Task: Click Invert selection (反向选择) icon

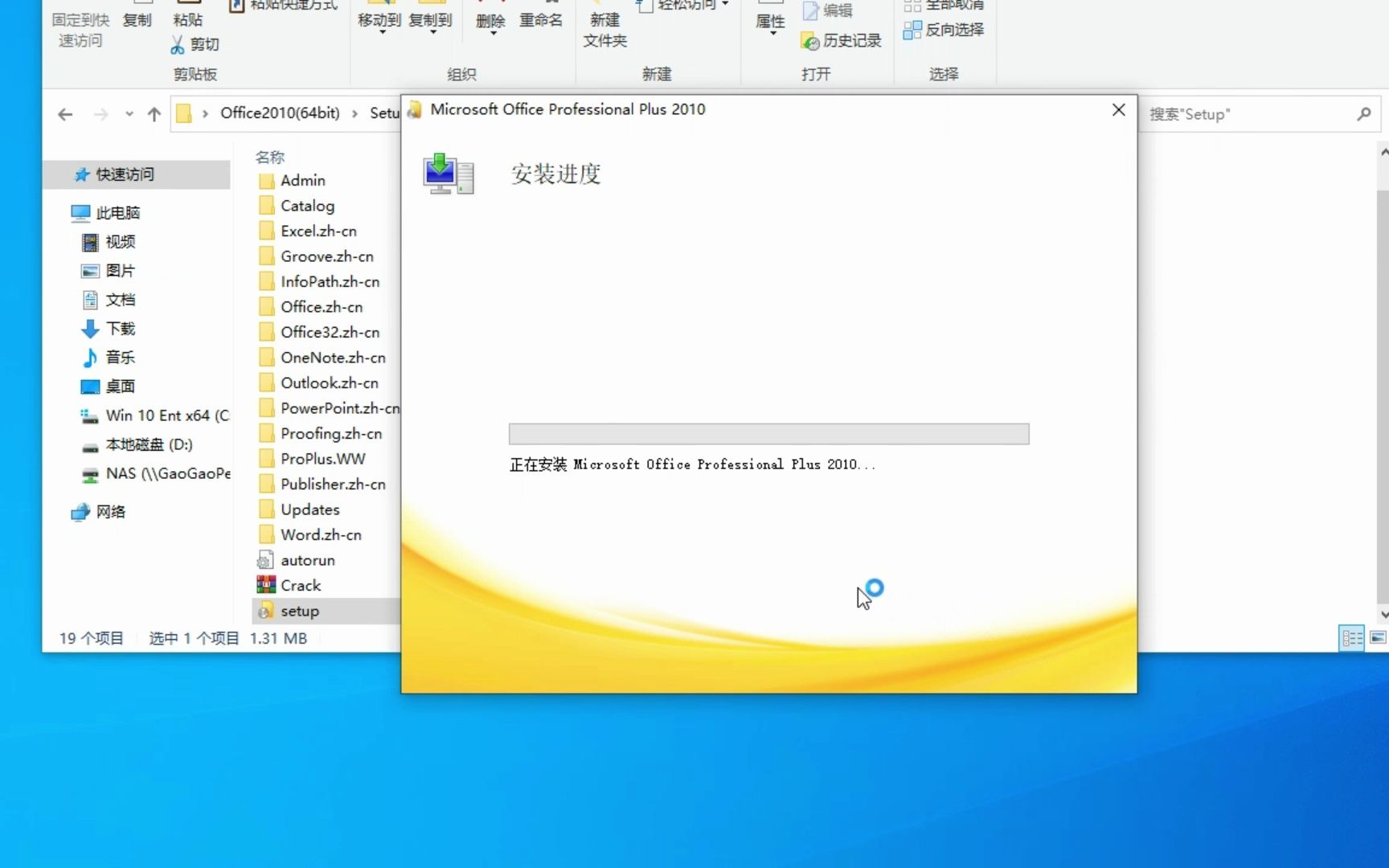Action: tap(912, 31)
